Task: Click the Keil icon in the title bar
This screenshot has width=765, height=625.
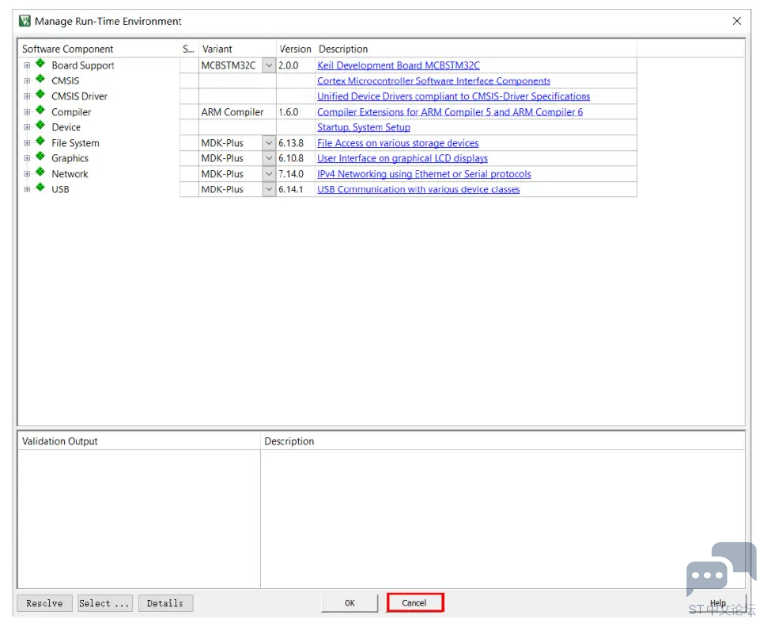Action: [x=24, y=21]
